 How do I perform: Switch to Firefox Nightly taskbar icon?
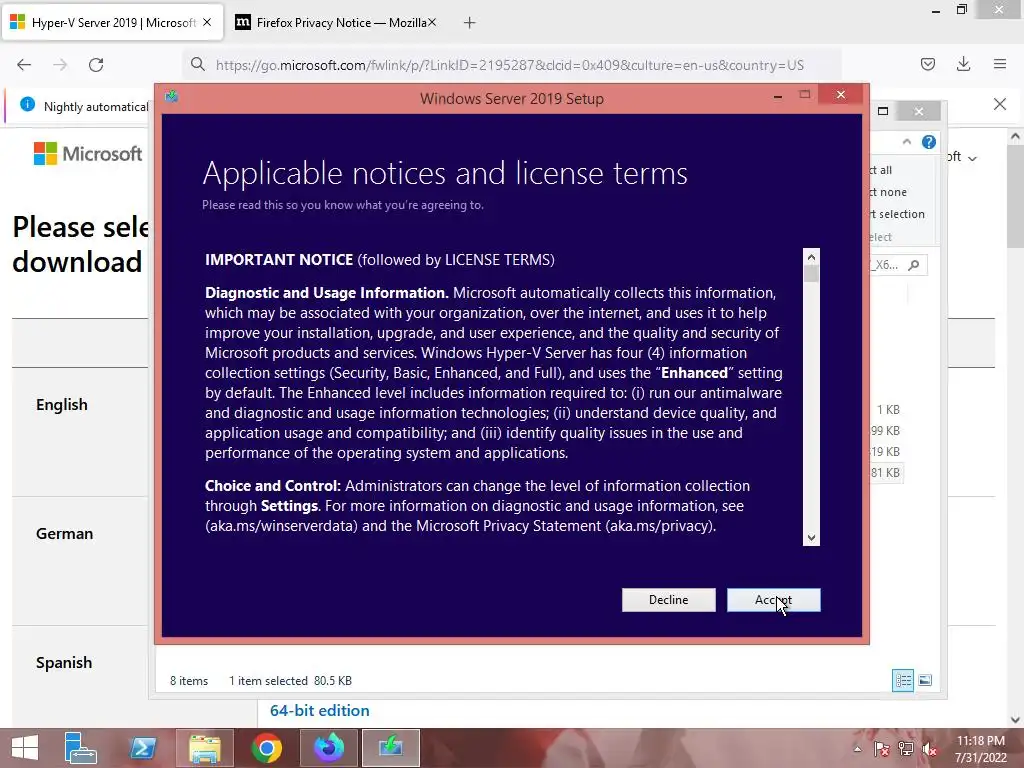pos(329,748)
